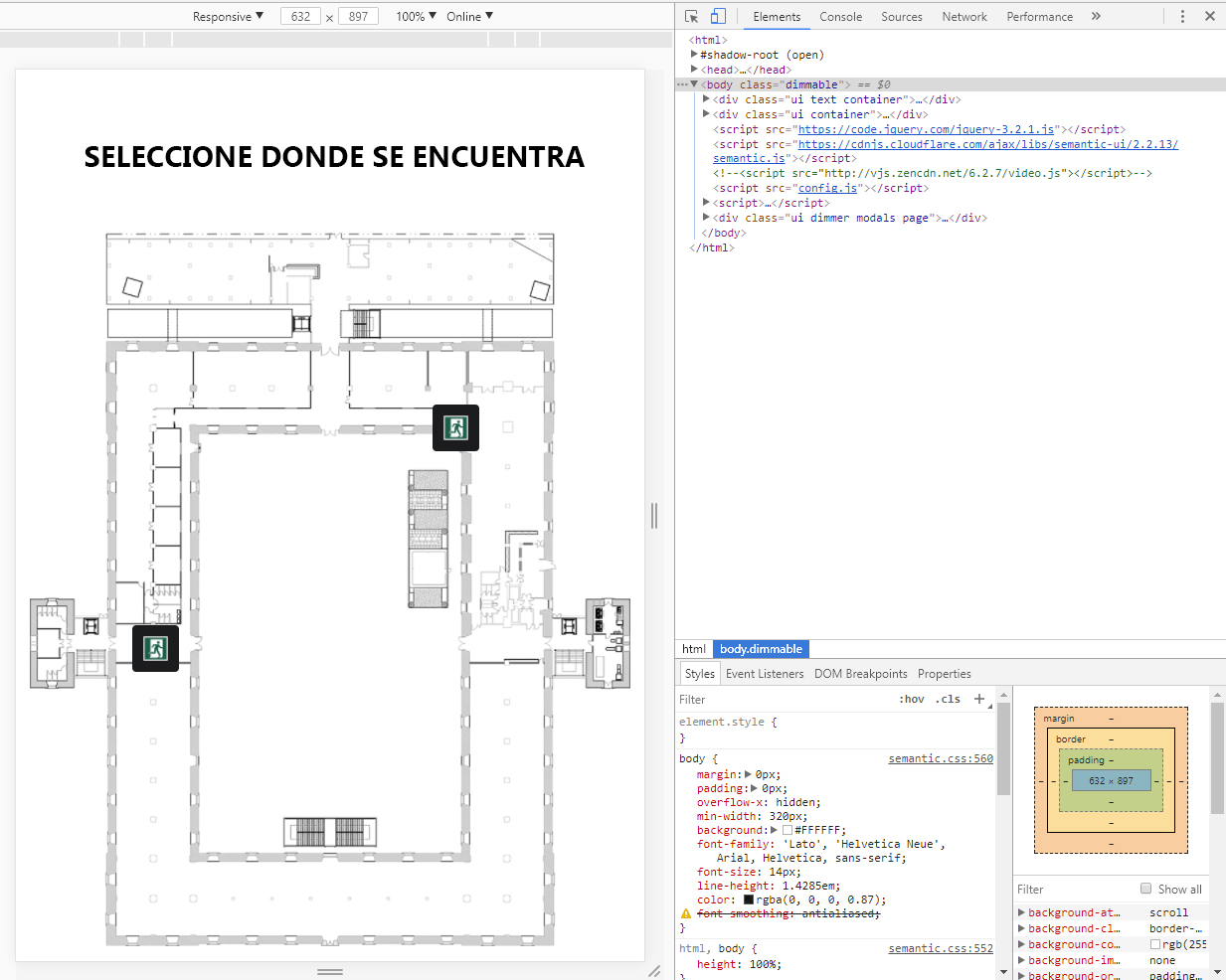Toggle the :hov element state panel
1226x980 pixels.
pos(912,699)
